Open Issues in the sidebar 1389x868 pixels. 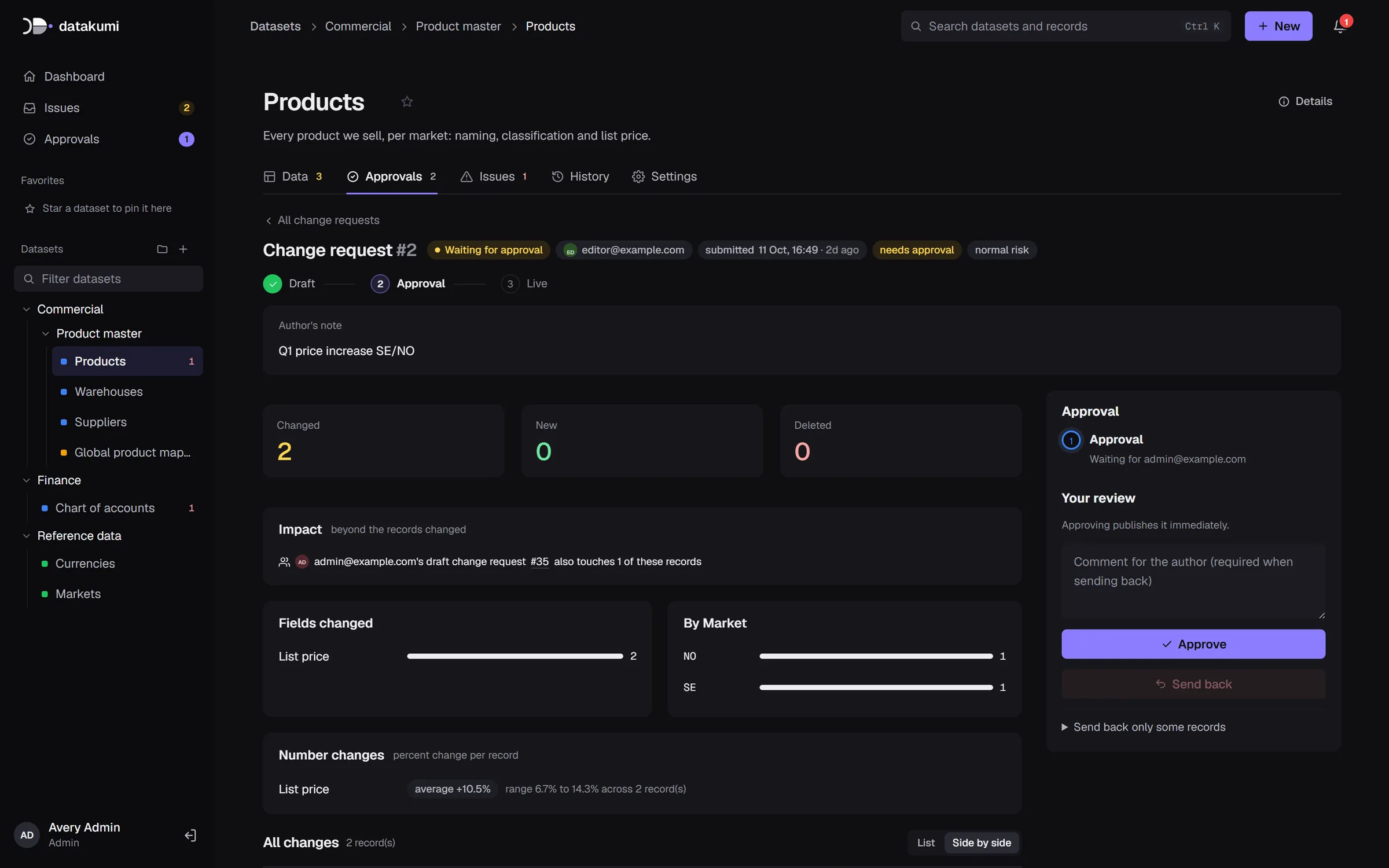pos(108,108)
